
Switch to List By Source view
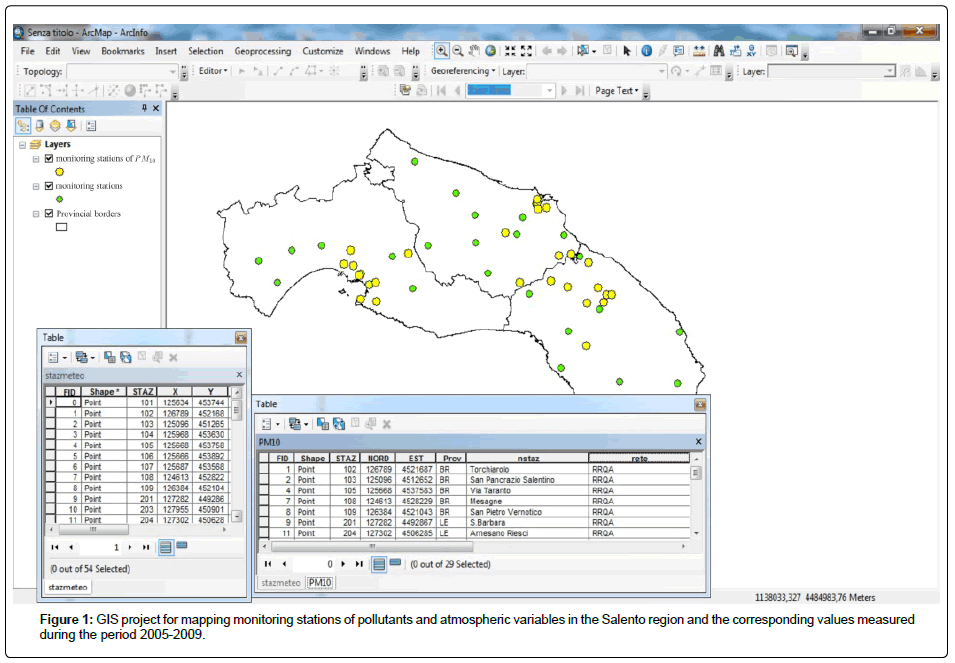(39, 126)
